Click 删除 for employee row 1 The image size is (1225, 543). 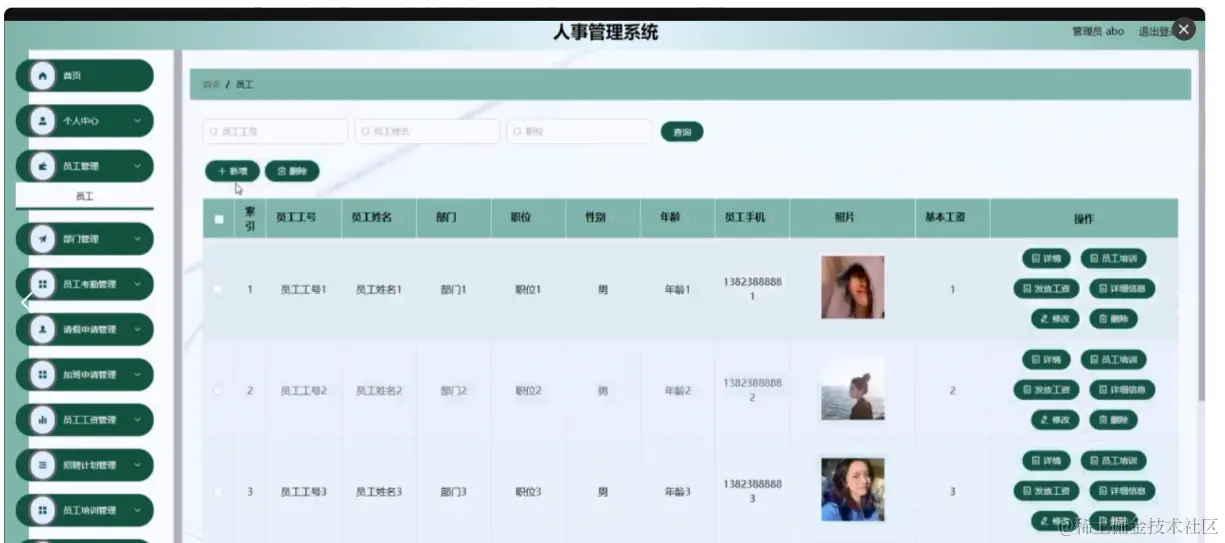(x=1113, y=319)
